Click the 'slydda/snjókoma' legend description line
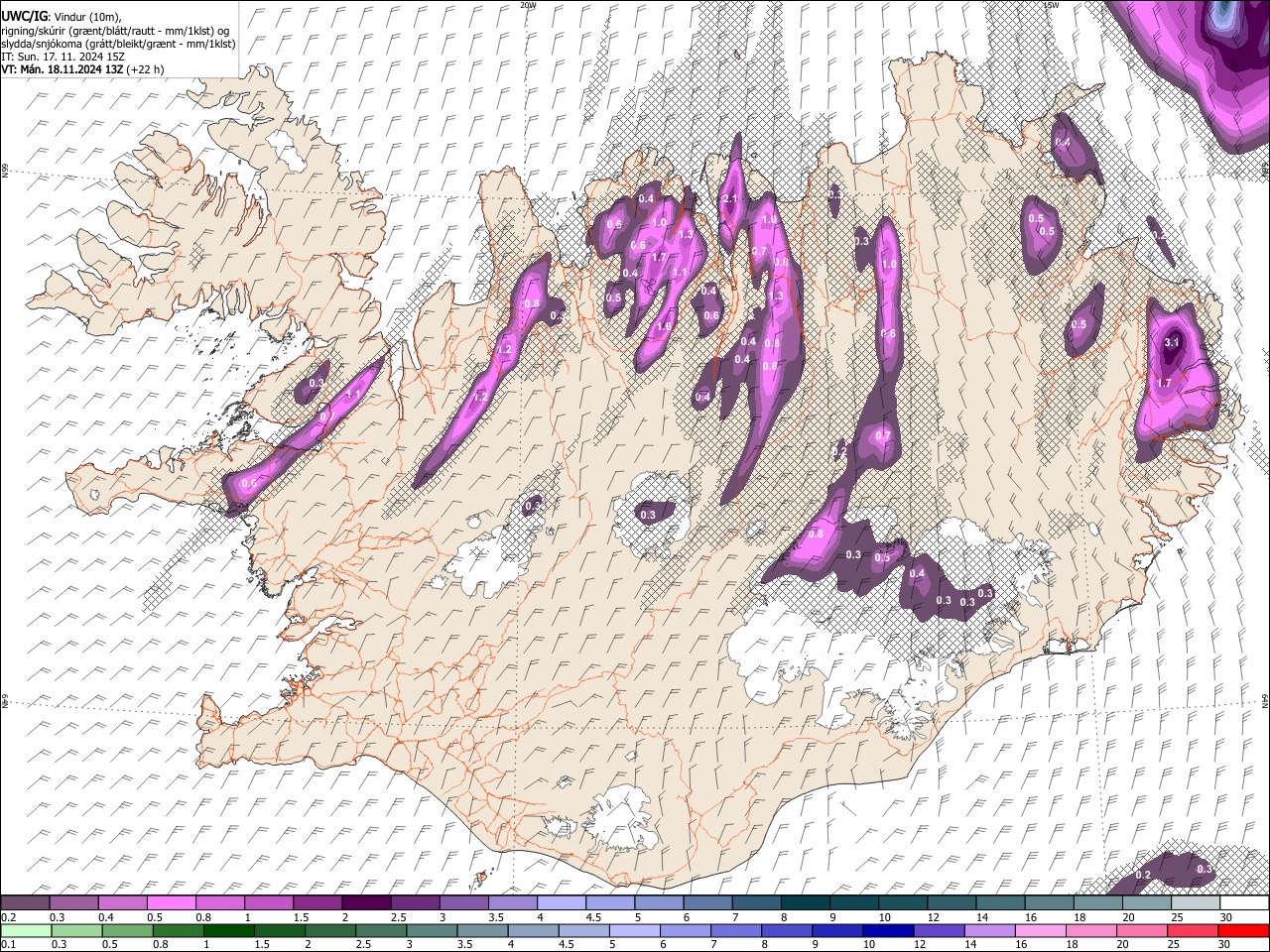This screenshot has width=1270, height=952. (x=118, y=44)
